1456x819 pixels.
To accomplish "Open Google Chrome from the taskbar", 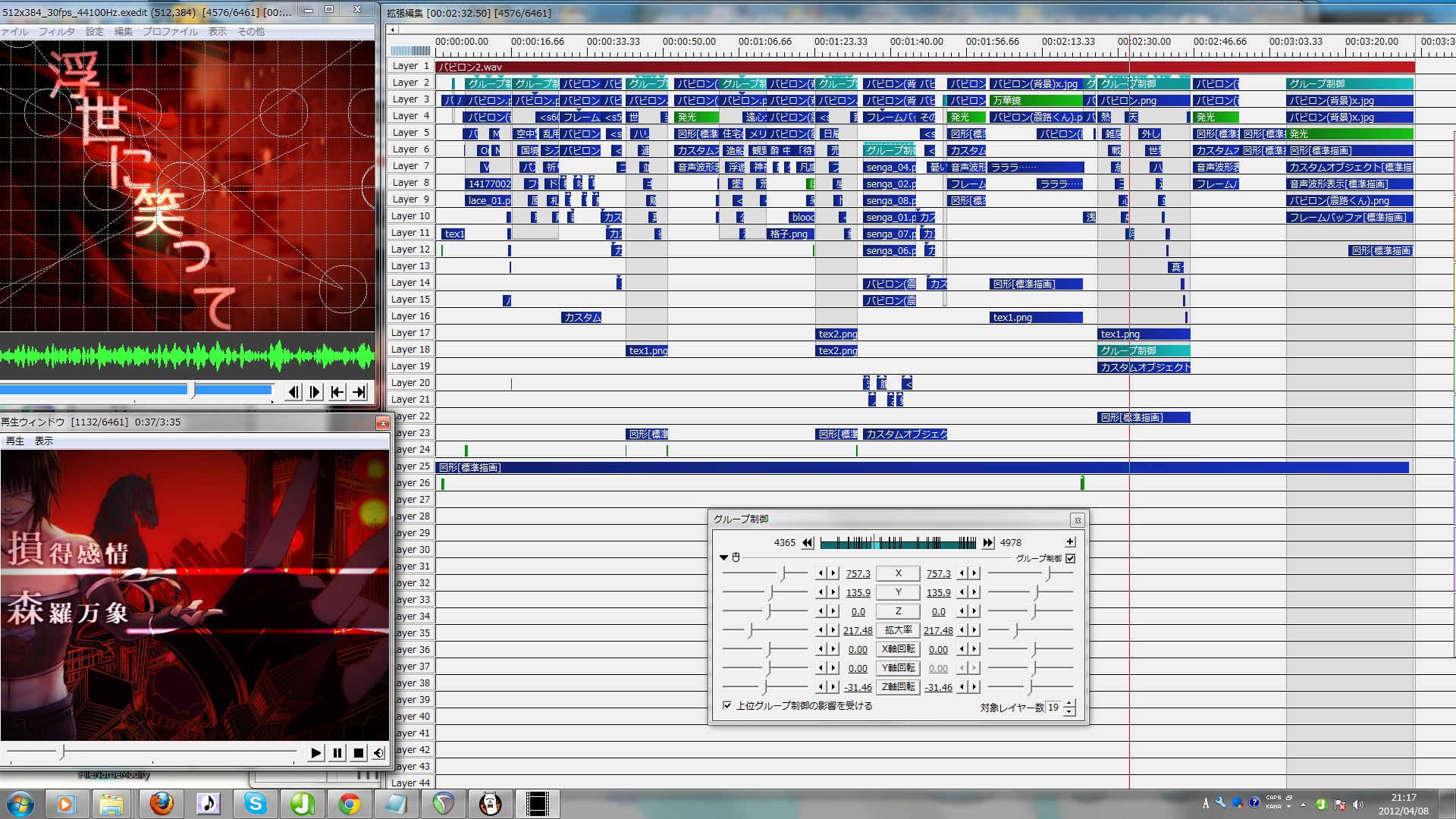I will click(349, 804).
